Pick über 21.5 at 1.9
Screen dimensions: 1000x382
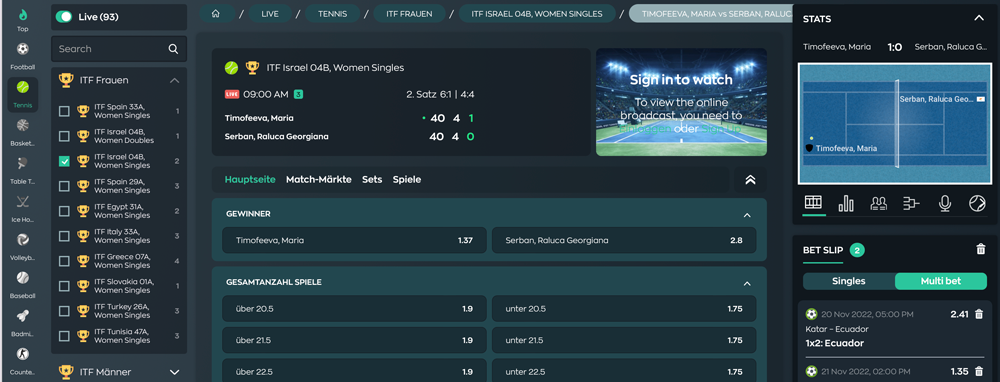coord(354,340)
